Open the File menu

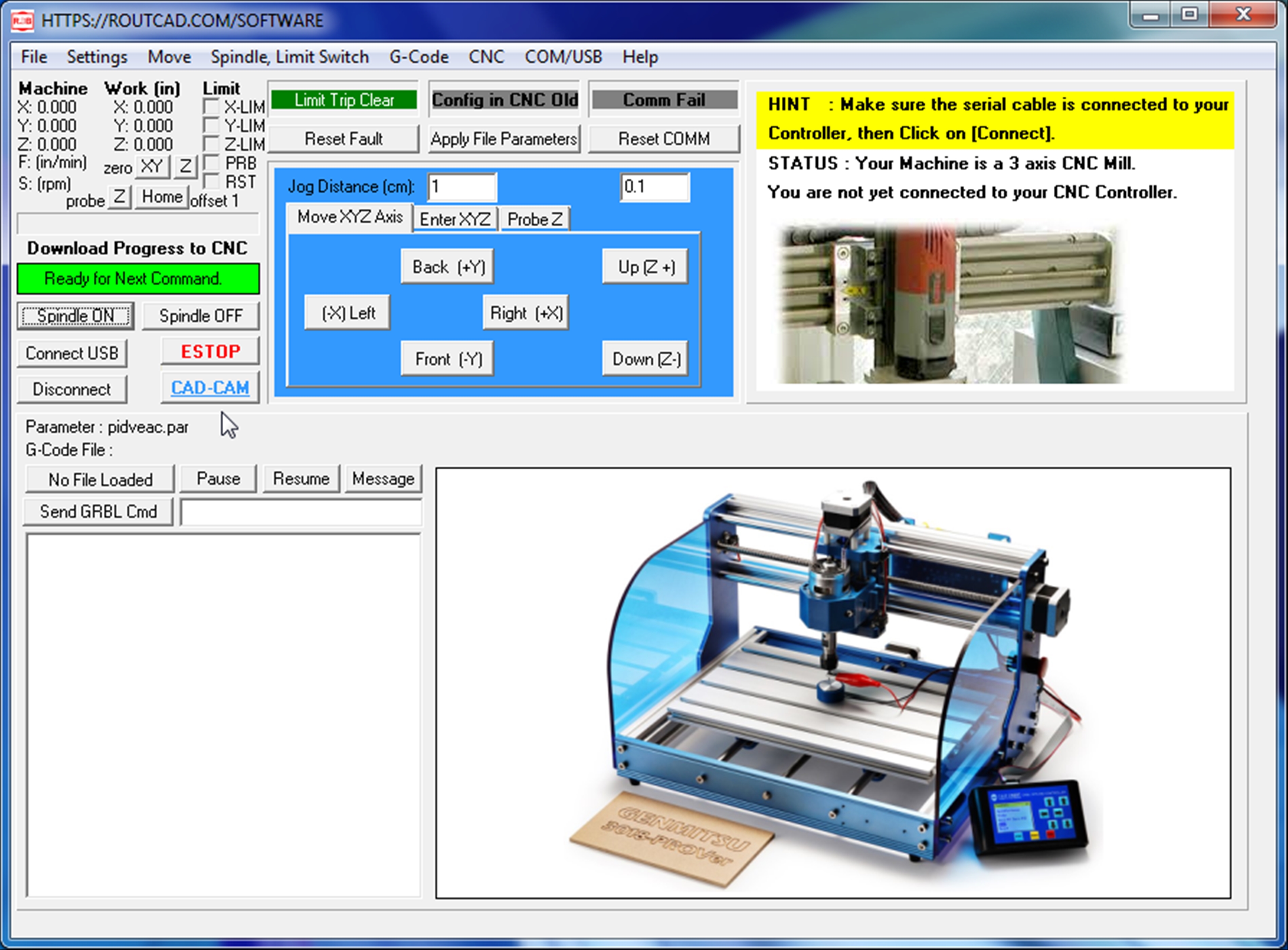[34, 57]
